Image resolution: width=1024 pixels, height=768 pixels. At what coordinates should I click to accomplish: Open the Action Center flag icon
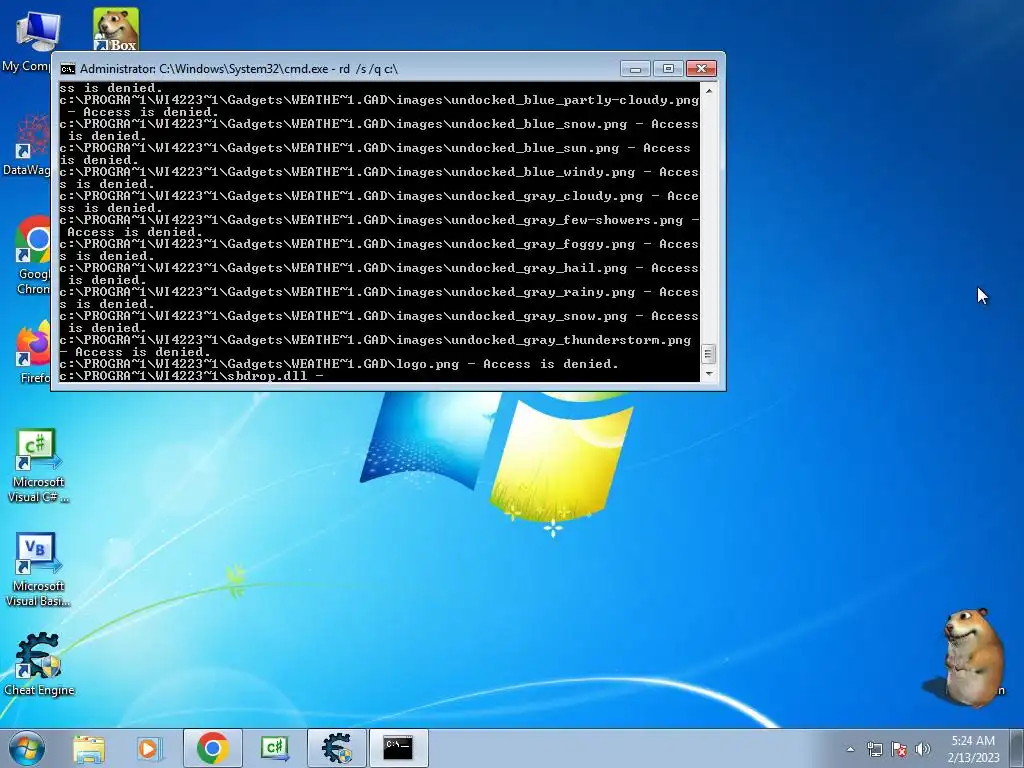click(899, 749)
